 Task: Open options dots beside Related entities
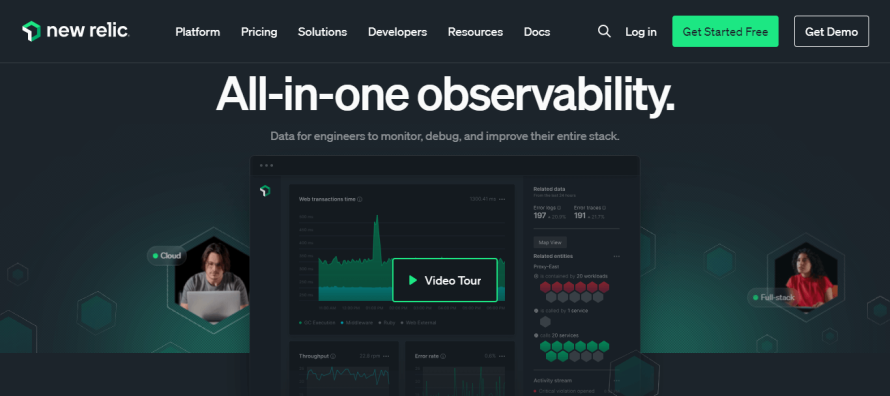616,256
